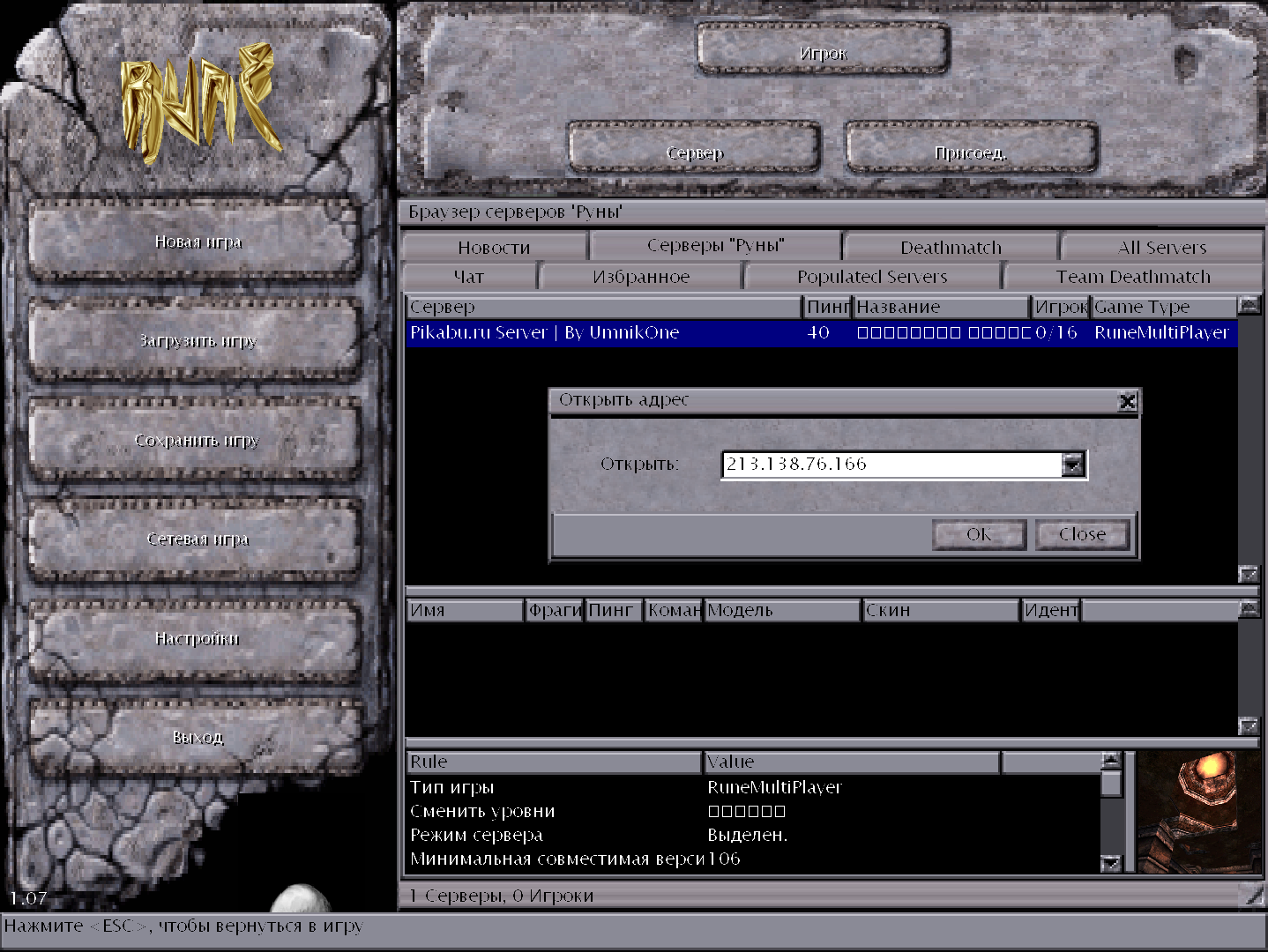This screenshot has height=952, width=1268.
Task: Open the Deathmatch tab
Action: coord(951,248)
